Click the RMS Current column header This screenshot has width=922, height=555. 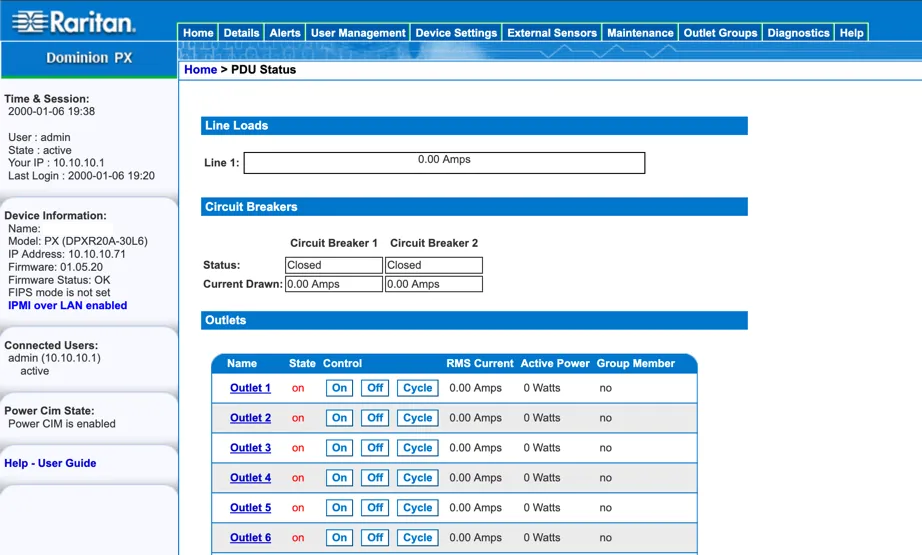click(480, 363)
